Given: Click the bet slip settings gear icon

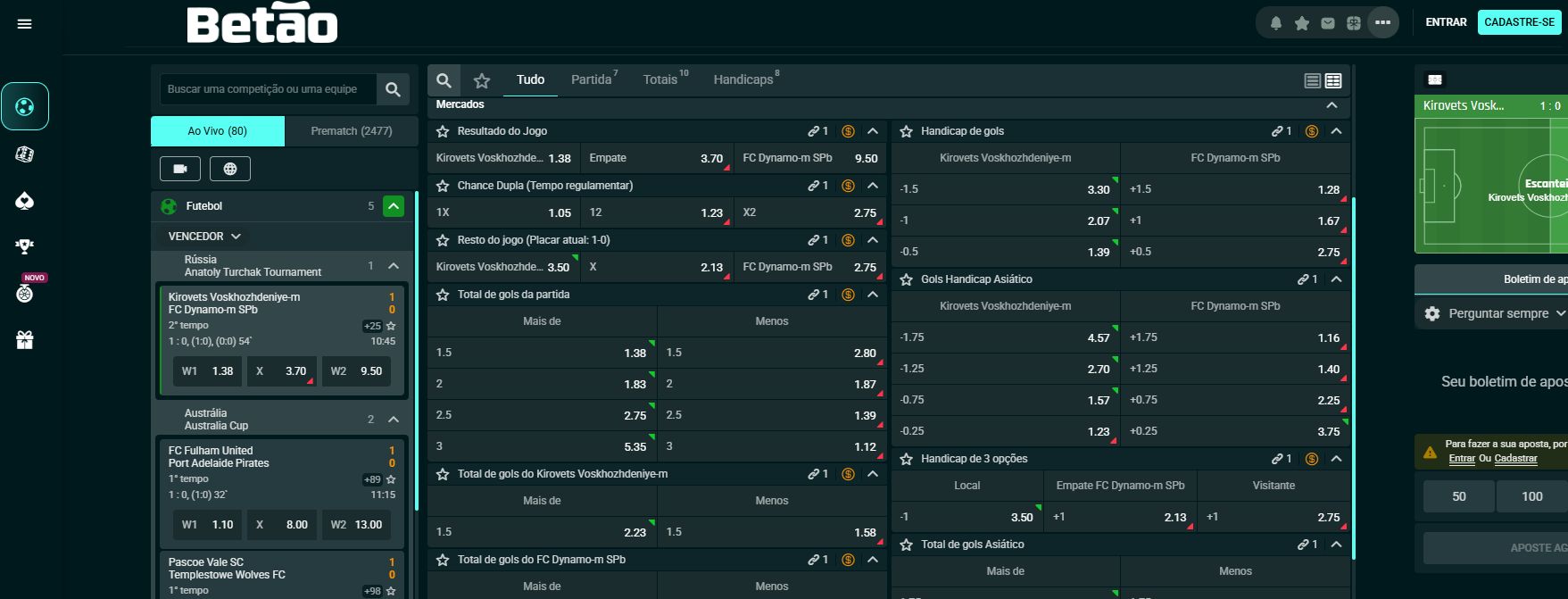Looking at the screenshot, I should 1432,313.
